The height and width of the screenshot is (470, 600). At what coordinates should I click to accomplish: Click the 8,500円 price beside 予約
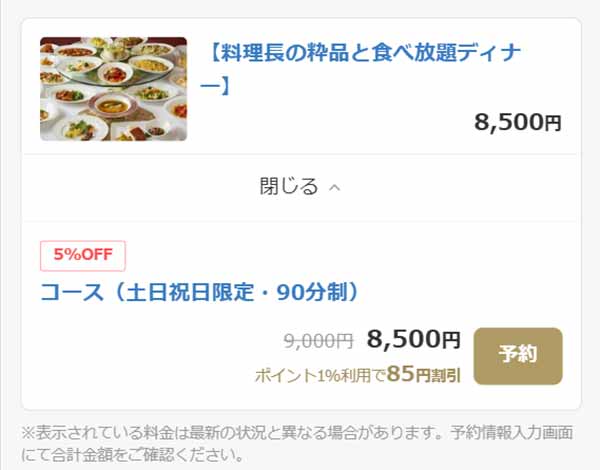(413, 339)
